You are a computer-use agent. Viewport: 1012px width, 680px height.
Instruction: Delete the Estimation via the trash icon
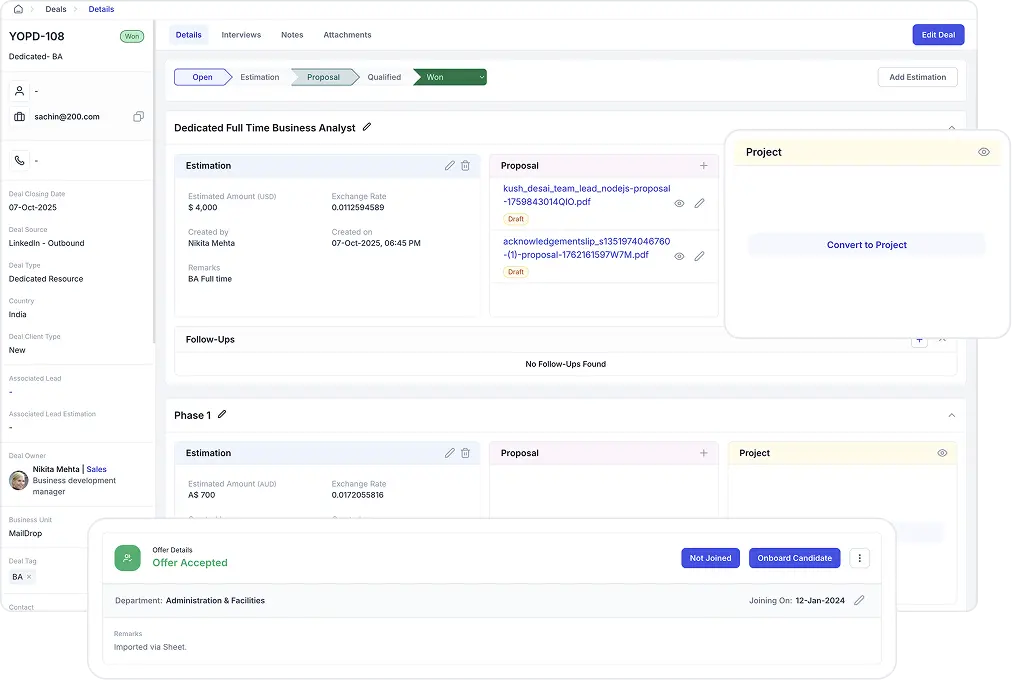tap(465, 166)
